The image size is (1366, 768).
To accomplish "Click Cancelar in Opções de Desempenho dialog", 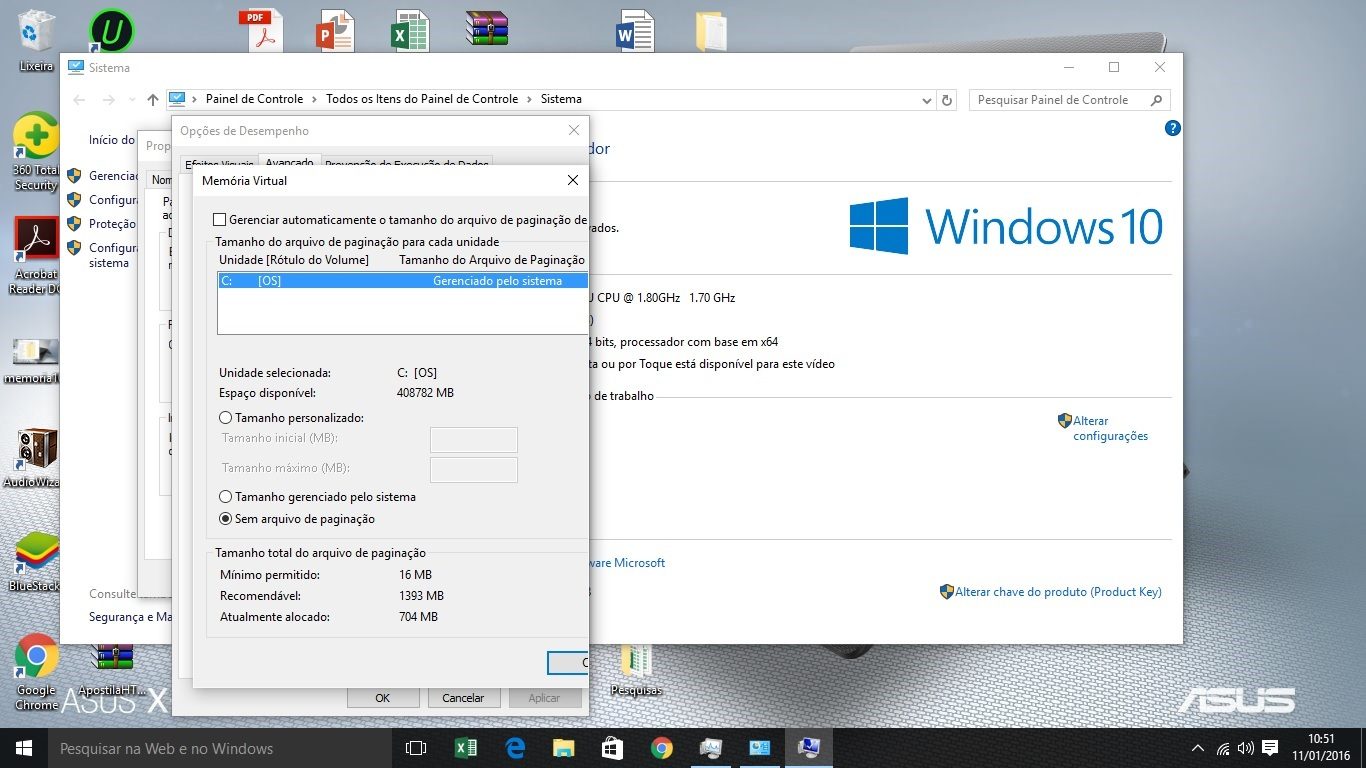I will click(x=463, y=698).
